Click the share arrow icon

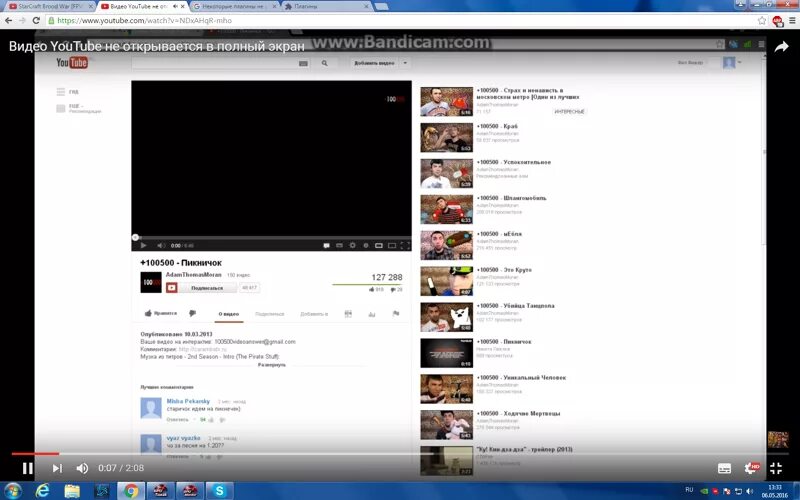click(781, 47)
